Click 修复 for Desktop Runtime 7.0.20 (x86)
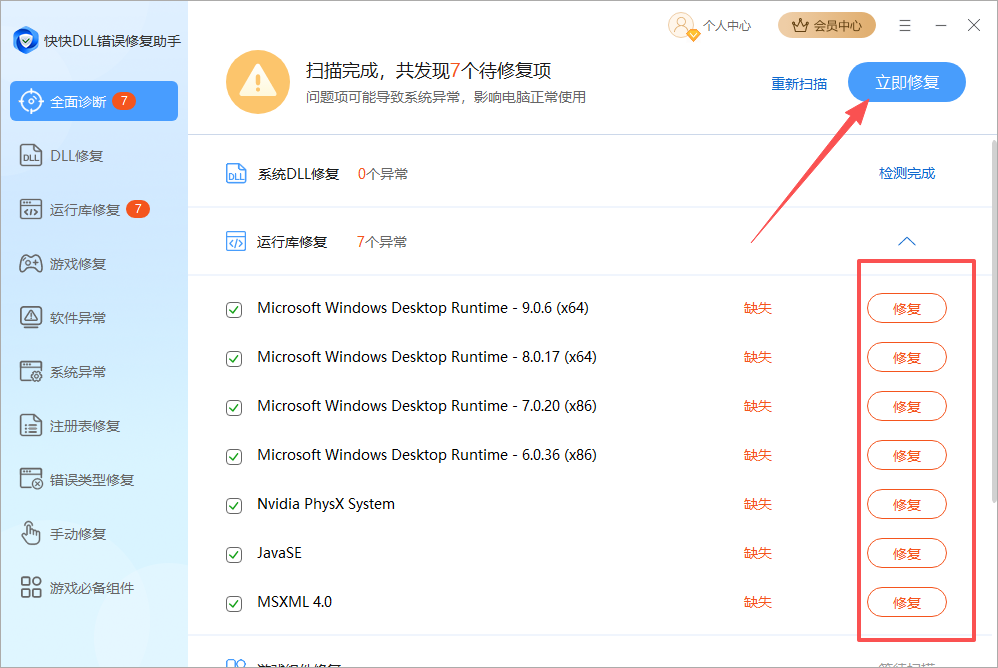 click(906, 407)
